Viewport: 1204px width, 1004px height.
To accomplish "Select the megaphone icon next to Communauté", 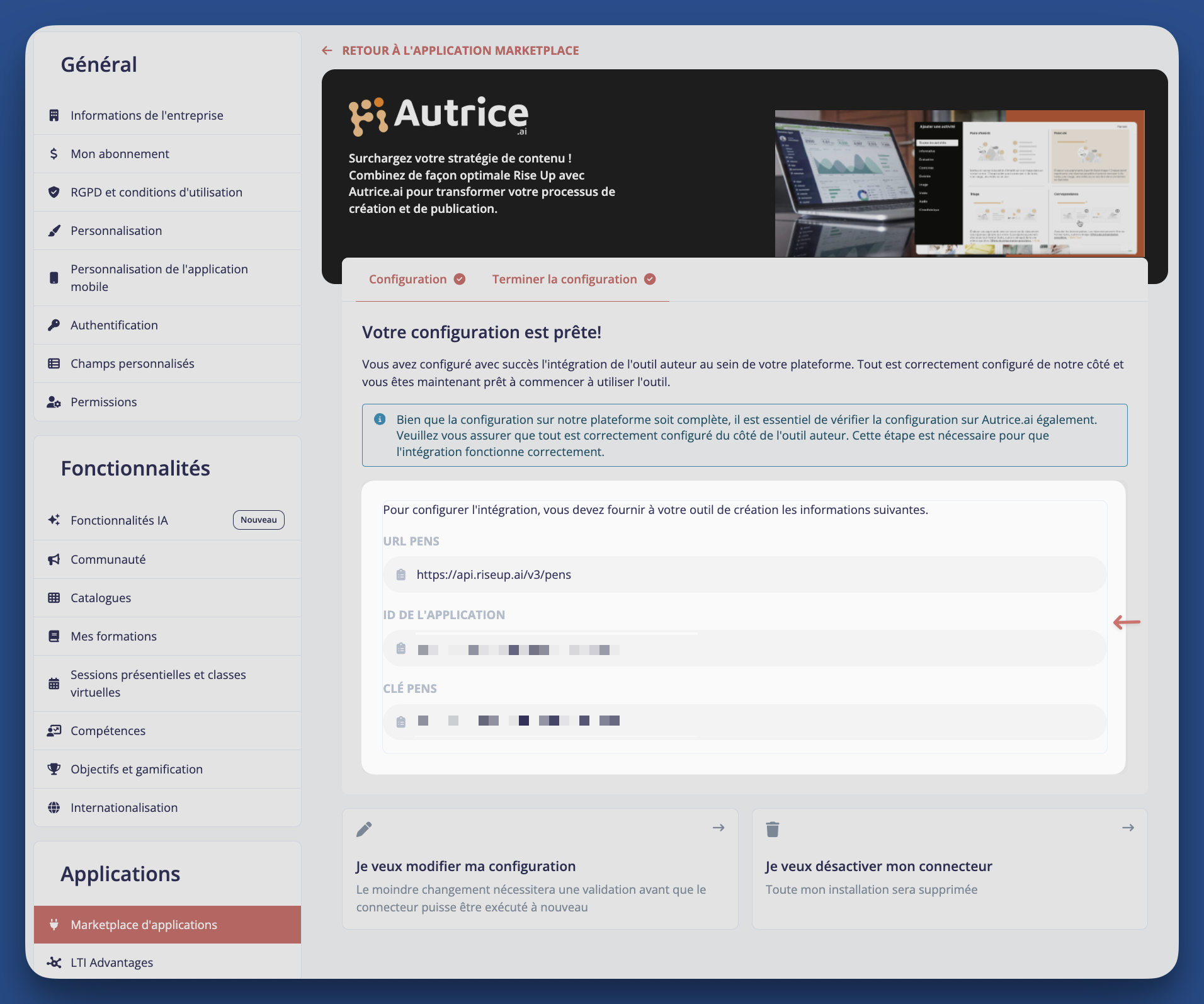I will point(54,559).
